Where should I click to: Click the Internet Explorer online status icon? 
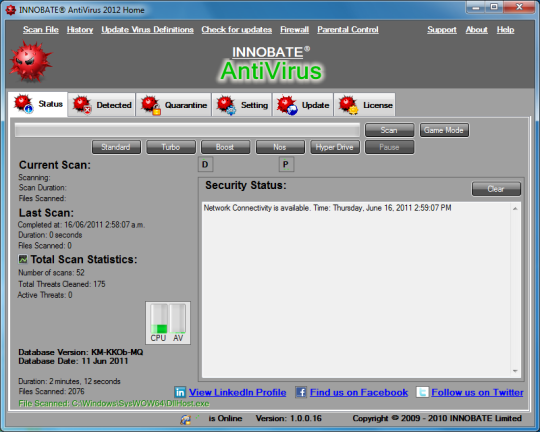pos(186,419)
